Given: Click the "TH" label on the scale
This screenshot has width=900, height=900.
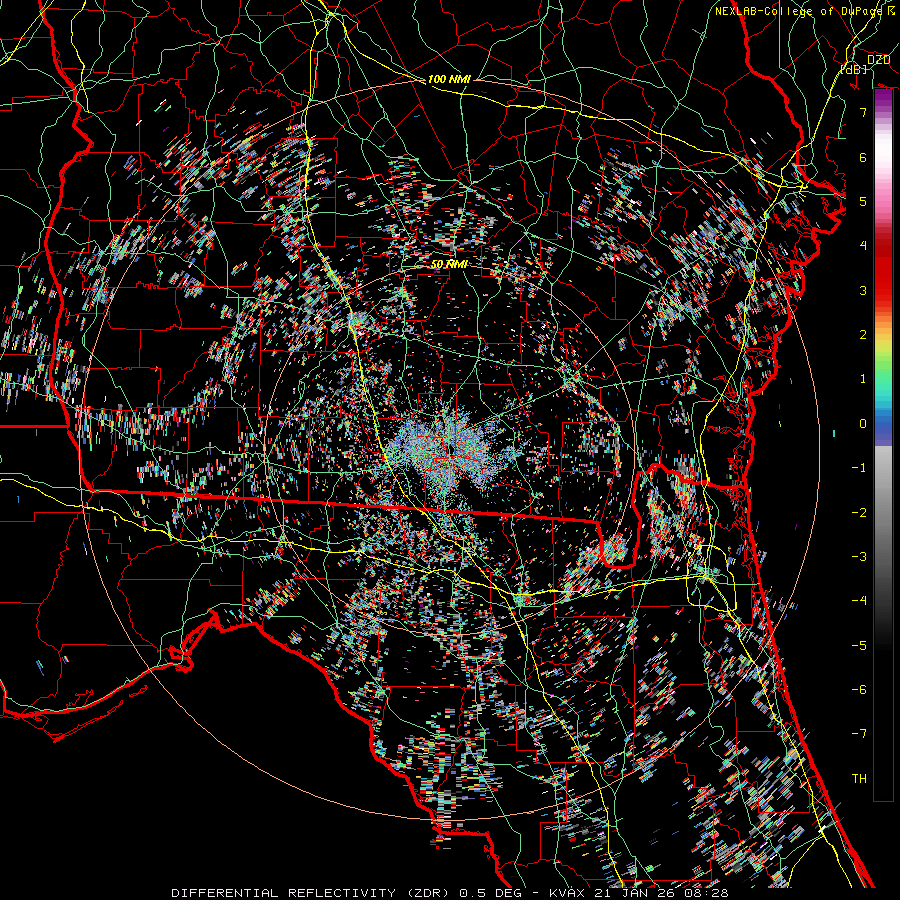Looking at the screenshot, I should pyautogui.click(x=859, y=779).
